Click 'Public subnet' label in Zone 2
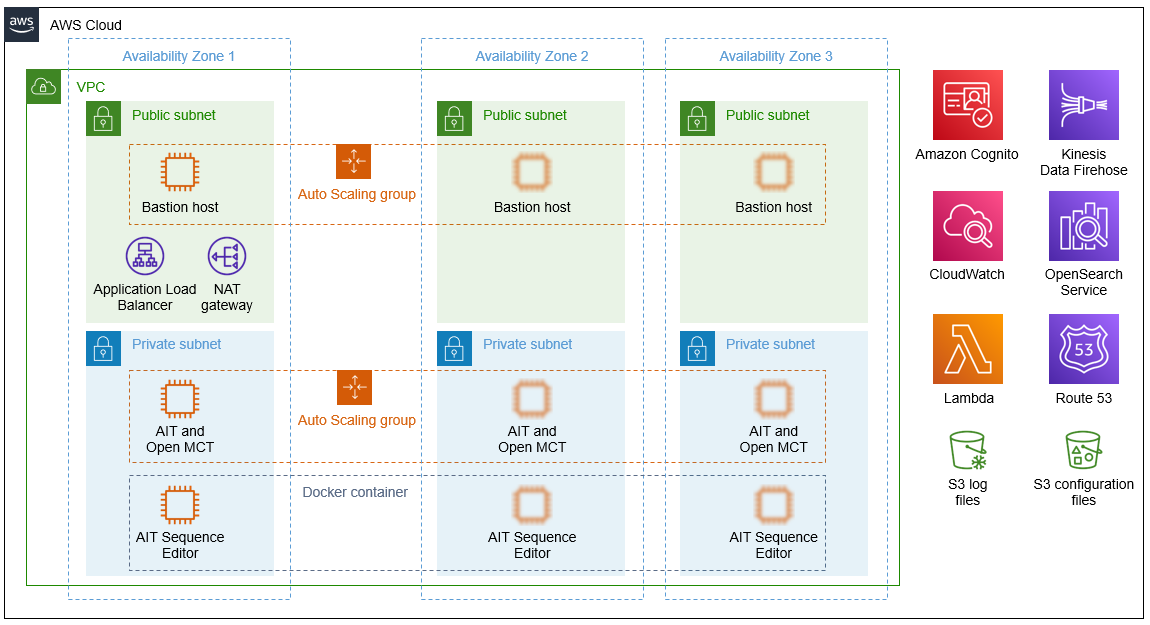The height and width of the screenshot is (625, 1150). pyautogui.click(x=524, y=115)
